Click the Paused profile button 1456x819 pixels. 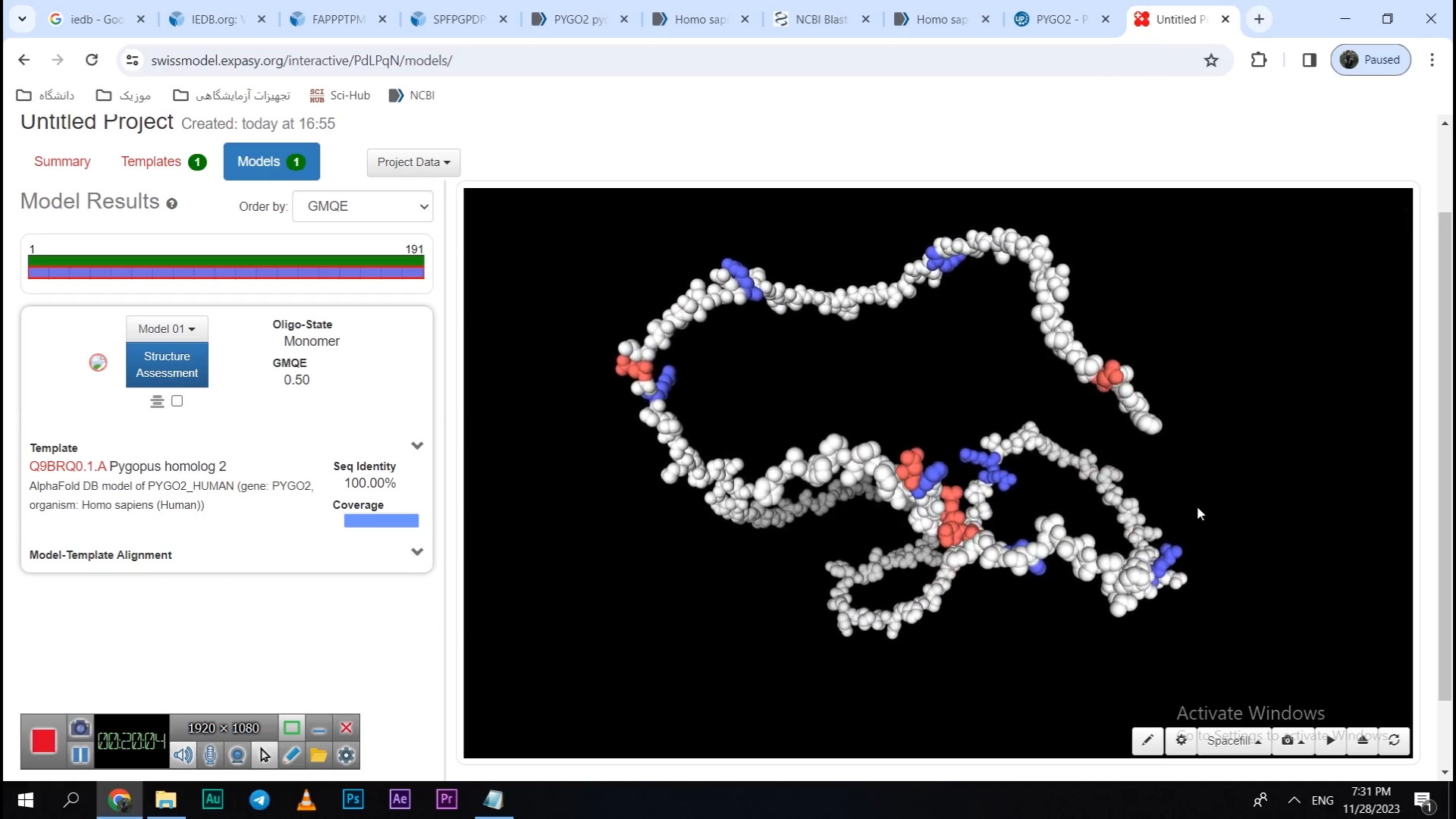[1370, 60]
